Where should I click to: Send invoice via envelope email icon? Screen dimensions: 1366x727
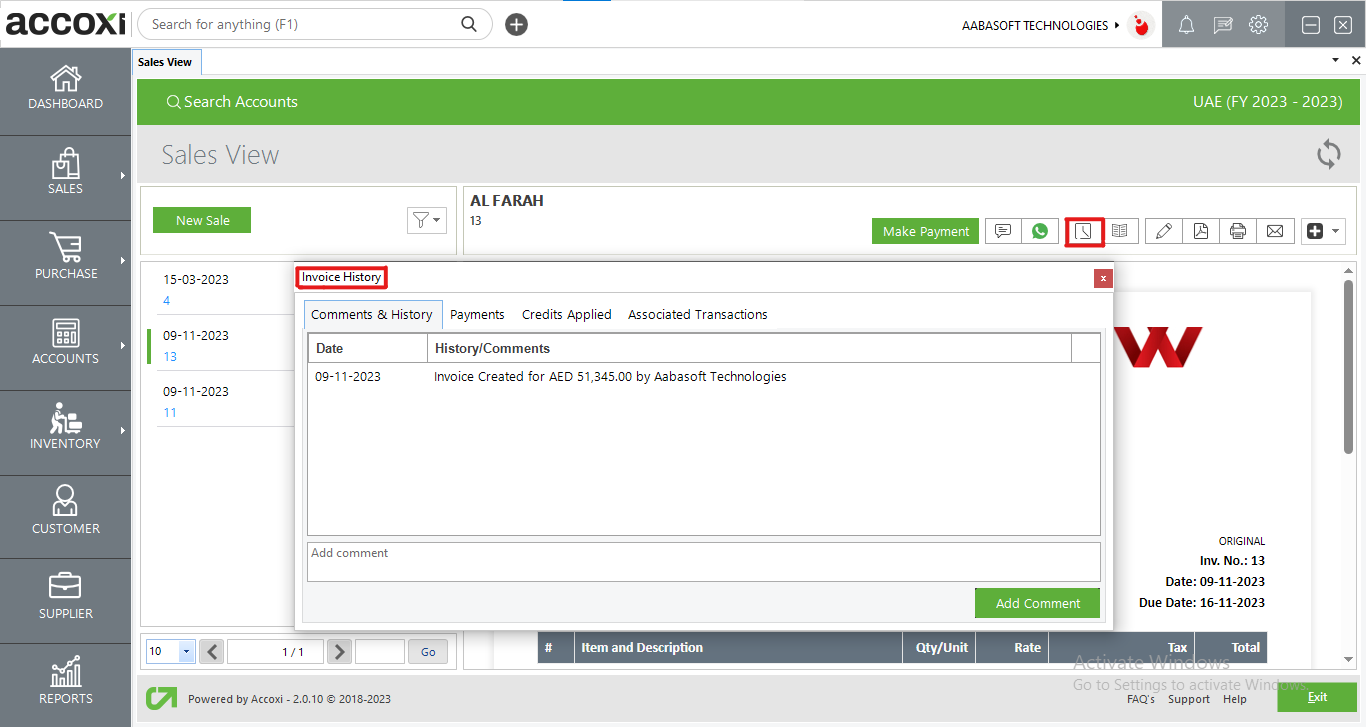[1275, 231]
